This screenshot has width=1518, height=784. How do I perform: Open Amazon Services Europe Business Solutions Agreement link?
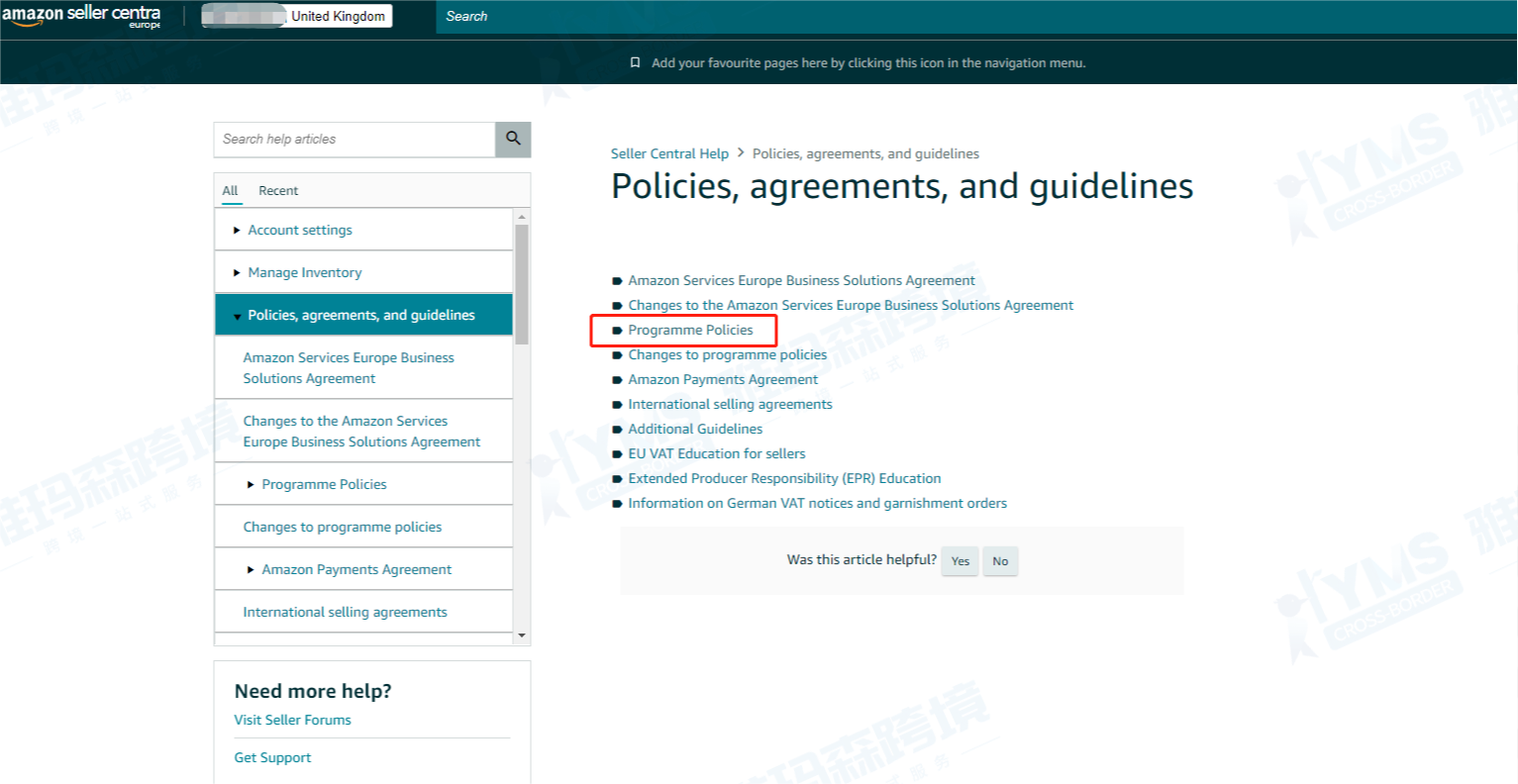(x=801, y=280)
